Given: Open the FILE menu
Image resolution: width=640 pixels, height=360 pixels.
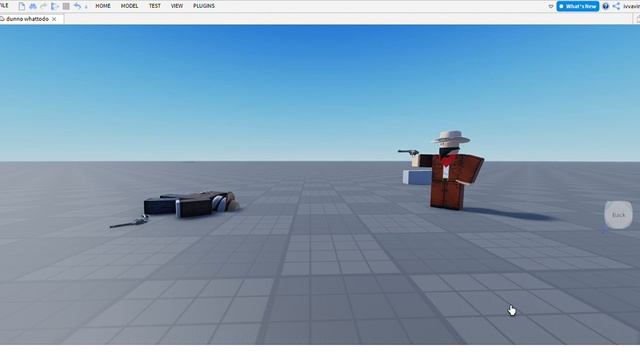Looking at the screenshot, I should coord(4,6).
